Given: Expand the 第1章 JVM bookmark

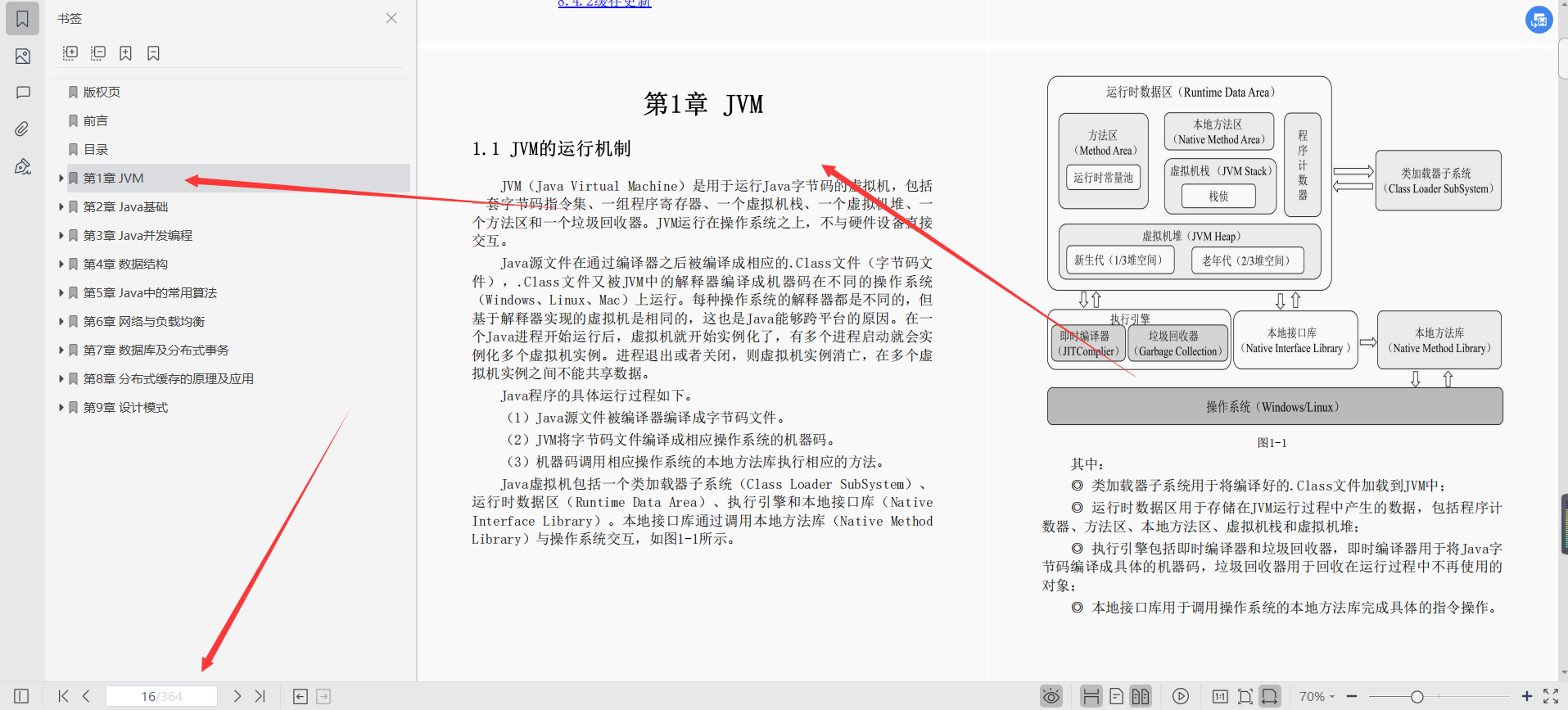Looking at the screenshot, I should click(x=61, y=178).
